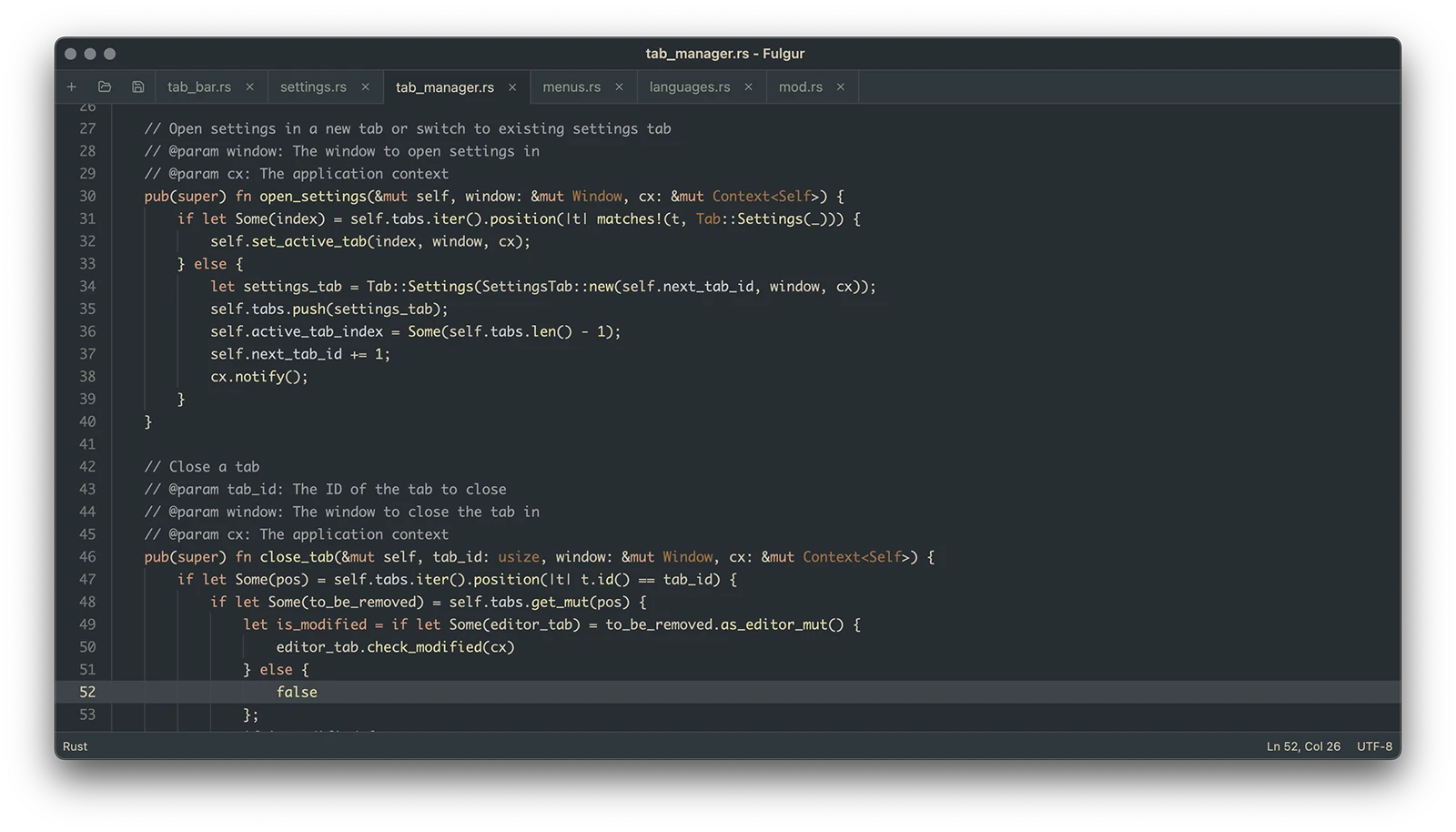Close the tab_bar.rs tab
This screenshot has width=1456, height=832.
[x=250, y=87]
